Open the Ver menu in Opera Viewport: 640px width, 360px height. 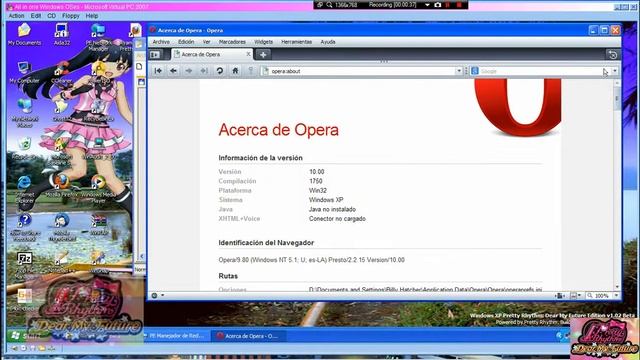[207, 42]
